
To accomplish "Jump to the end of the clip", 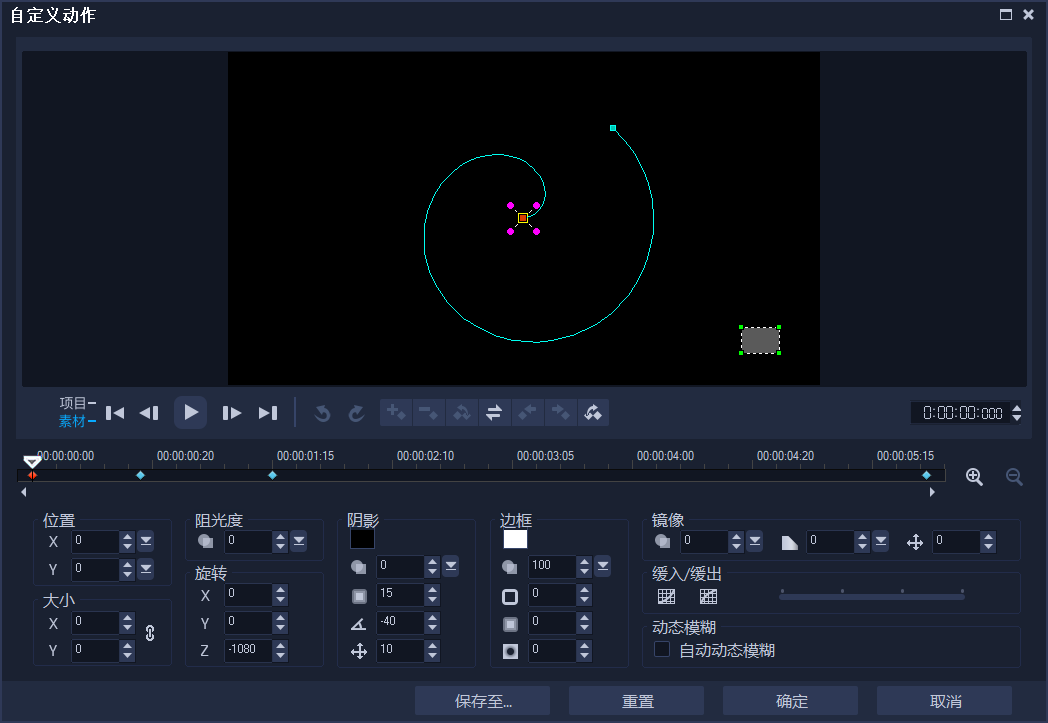I will coord(268,413).
